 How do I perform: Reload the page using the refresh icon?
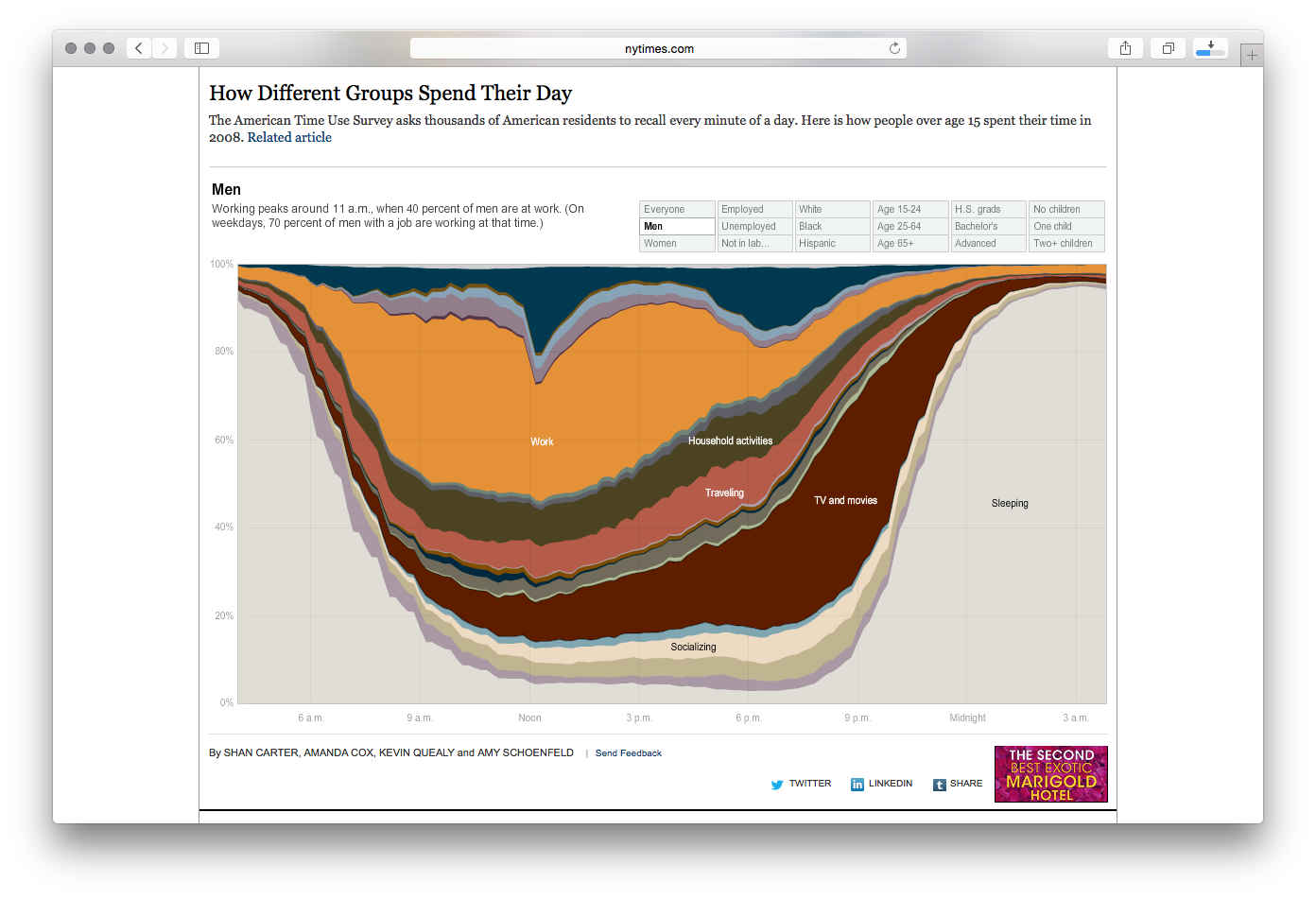894,47
